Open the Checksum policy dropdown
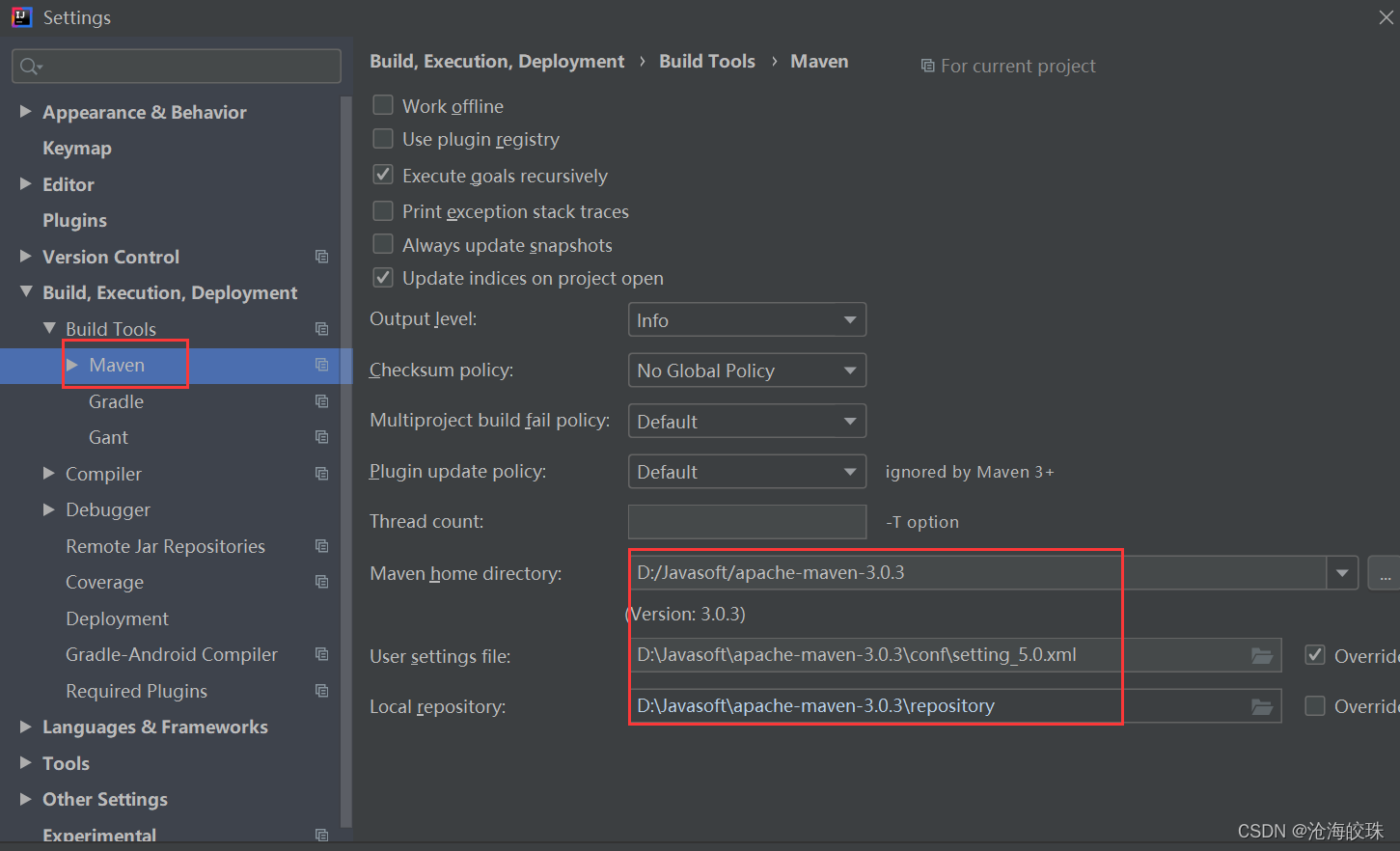The image size is (1400, 851). pyautogui.click(x=747, y=371)
